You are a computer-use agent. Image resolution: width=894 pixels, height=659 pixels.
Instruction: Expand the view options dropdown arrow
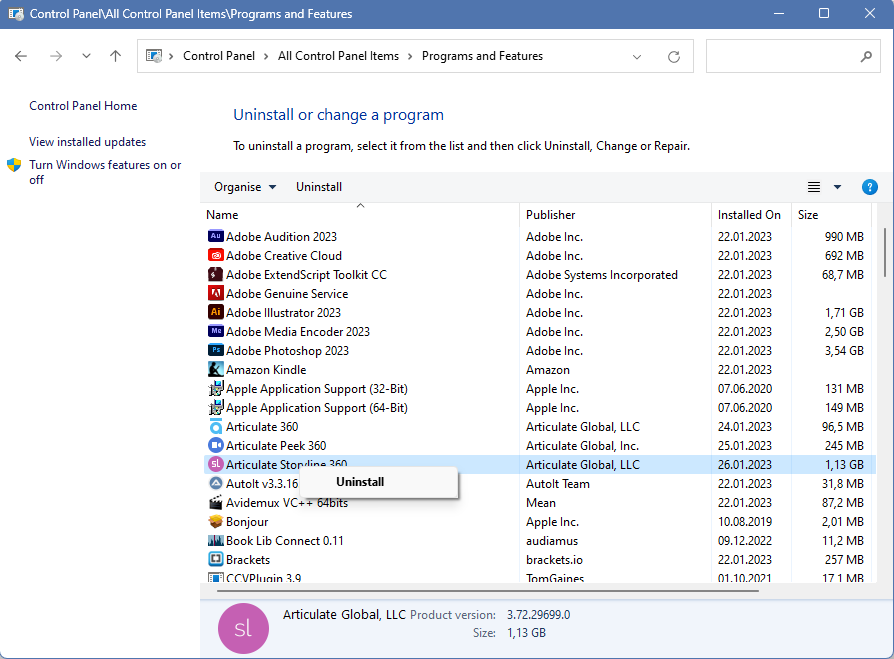[837, 187]
